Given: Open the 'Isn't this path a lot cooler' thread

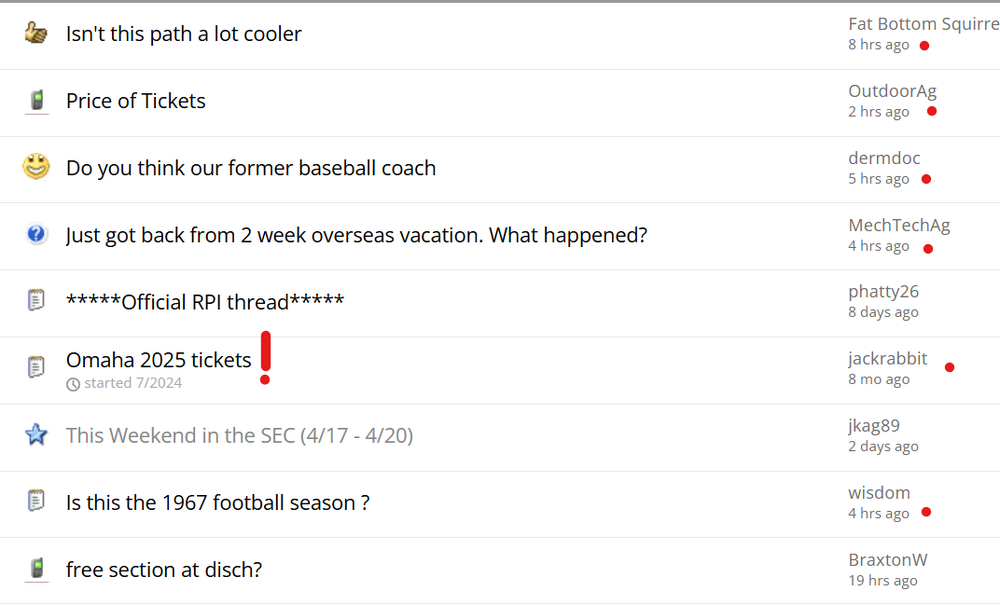Looking at the screenshot, I should (183, 34).
